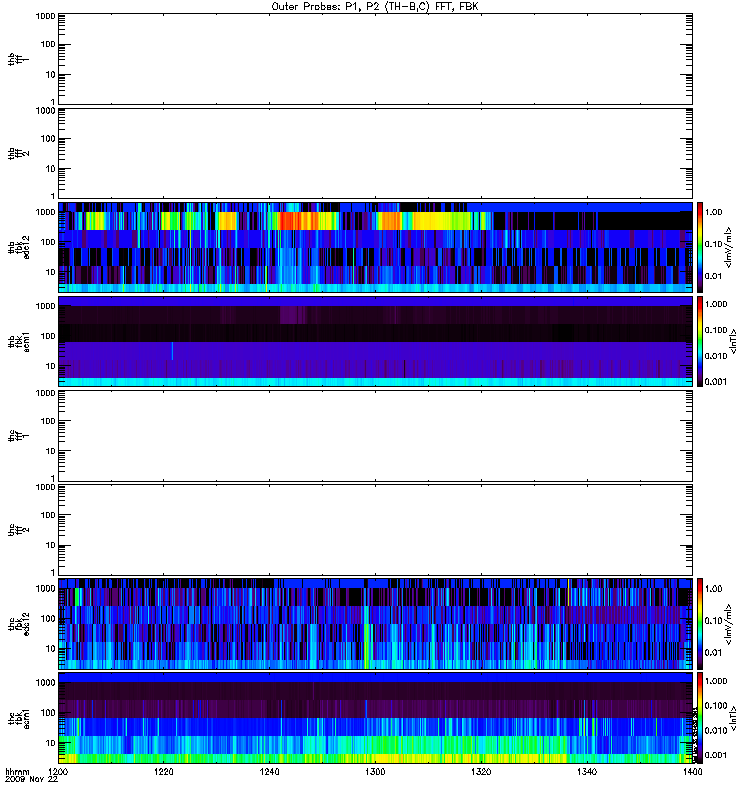Click the 1.00 value on thb edc12 colorbar
Screen dimensions: 750x800
tap(713, 212)
